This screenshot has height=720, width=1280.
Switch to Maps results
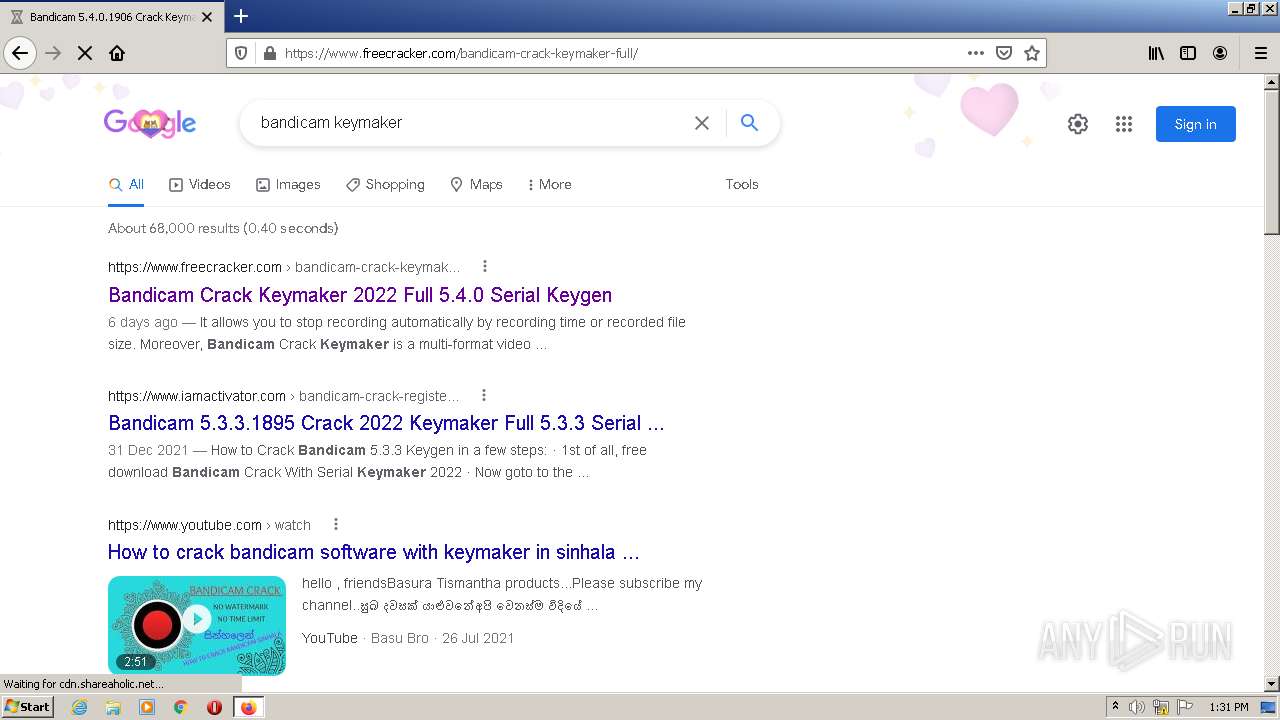pyautogui.click(x=476, y=184)
